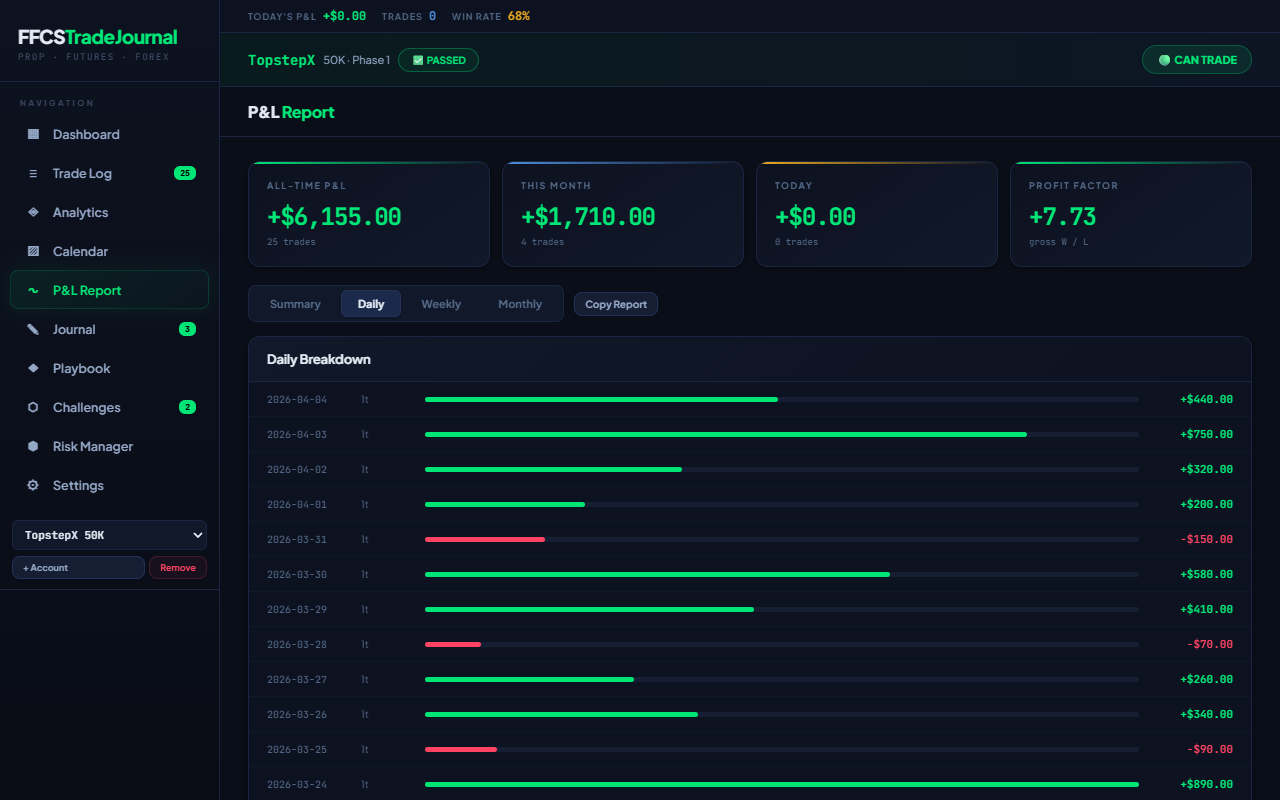Click the date 2026-04-02

(x=297, y=469)
